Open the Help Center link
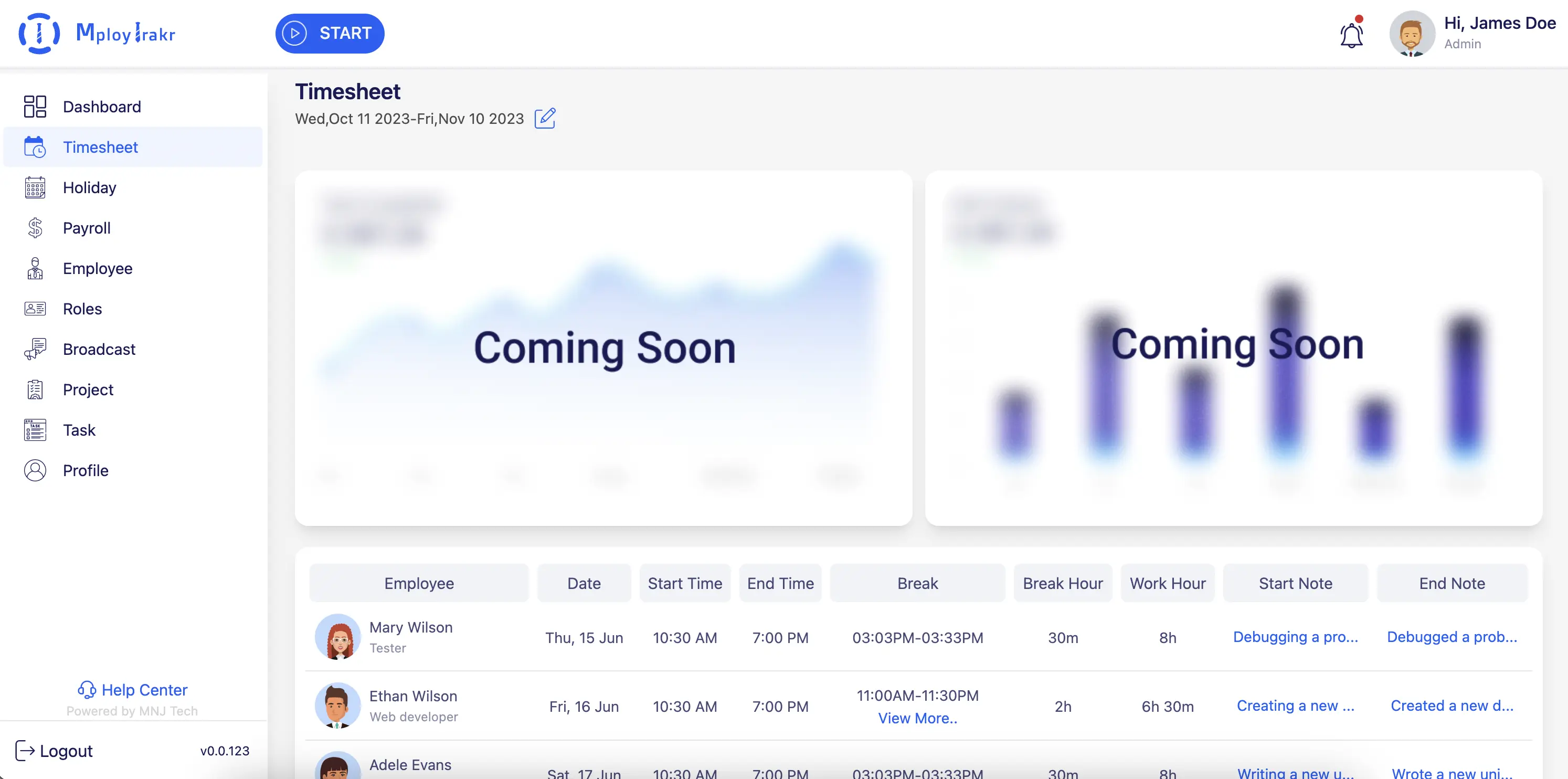1568x779 pixels. click(132, 689)
